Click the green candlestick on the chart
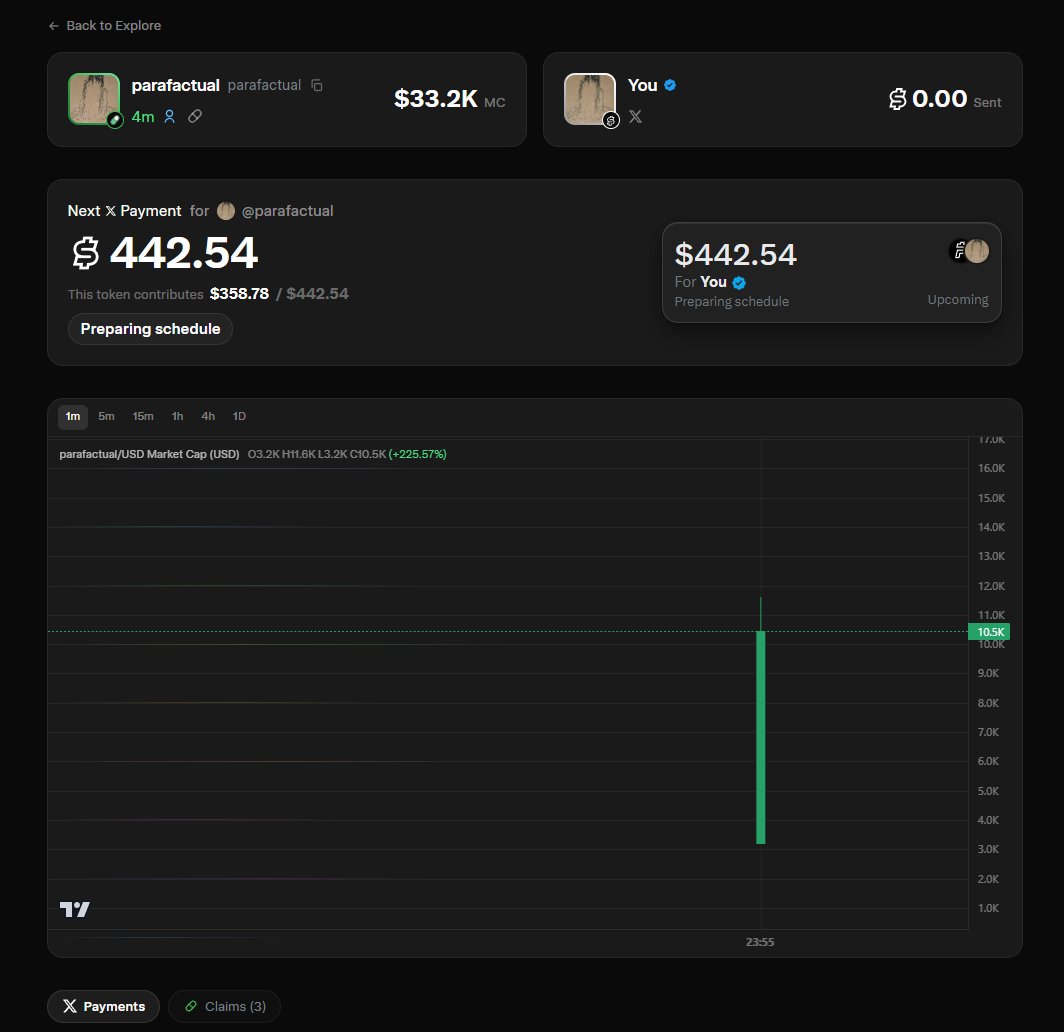1064x1032 pixels. tap(761, 738)
